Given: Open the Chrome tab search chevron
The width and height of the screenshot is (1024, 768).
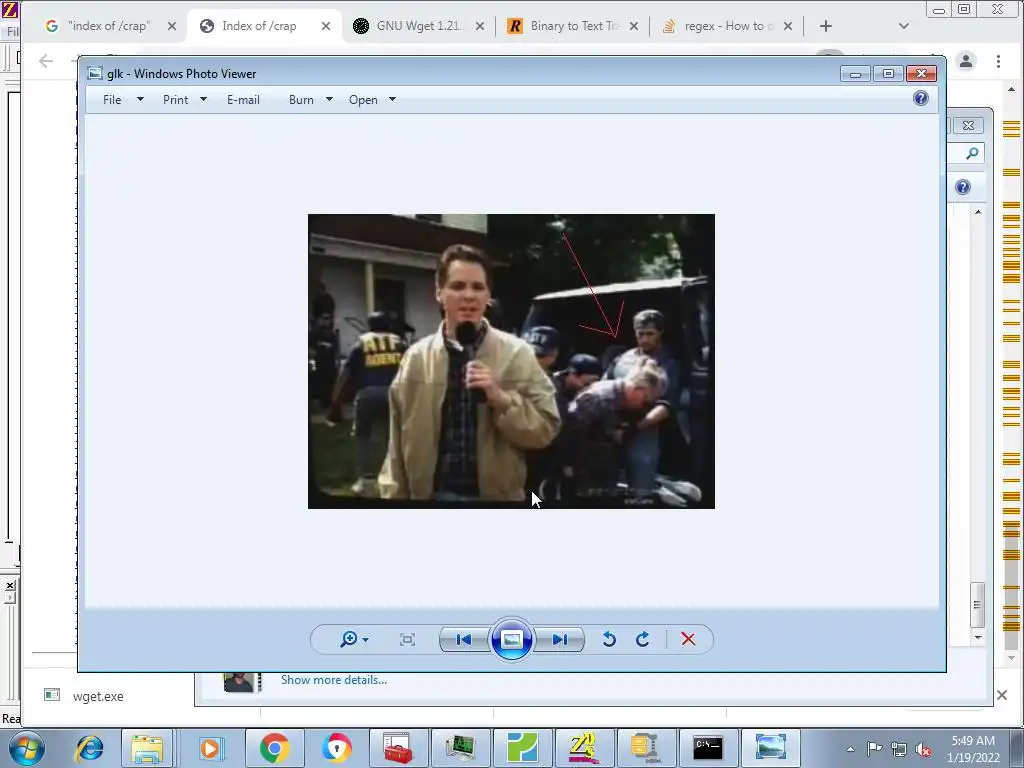Looking at the screenshot, I should tap(904, 26).
